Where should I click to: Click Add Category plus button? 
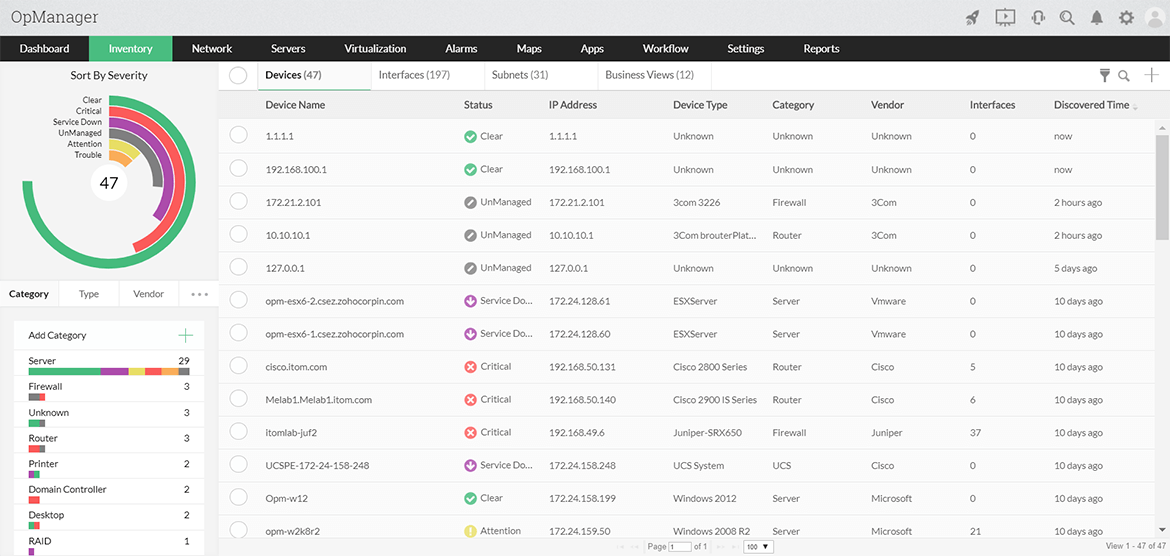(184, 335)
